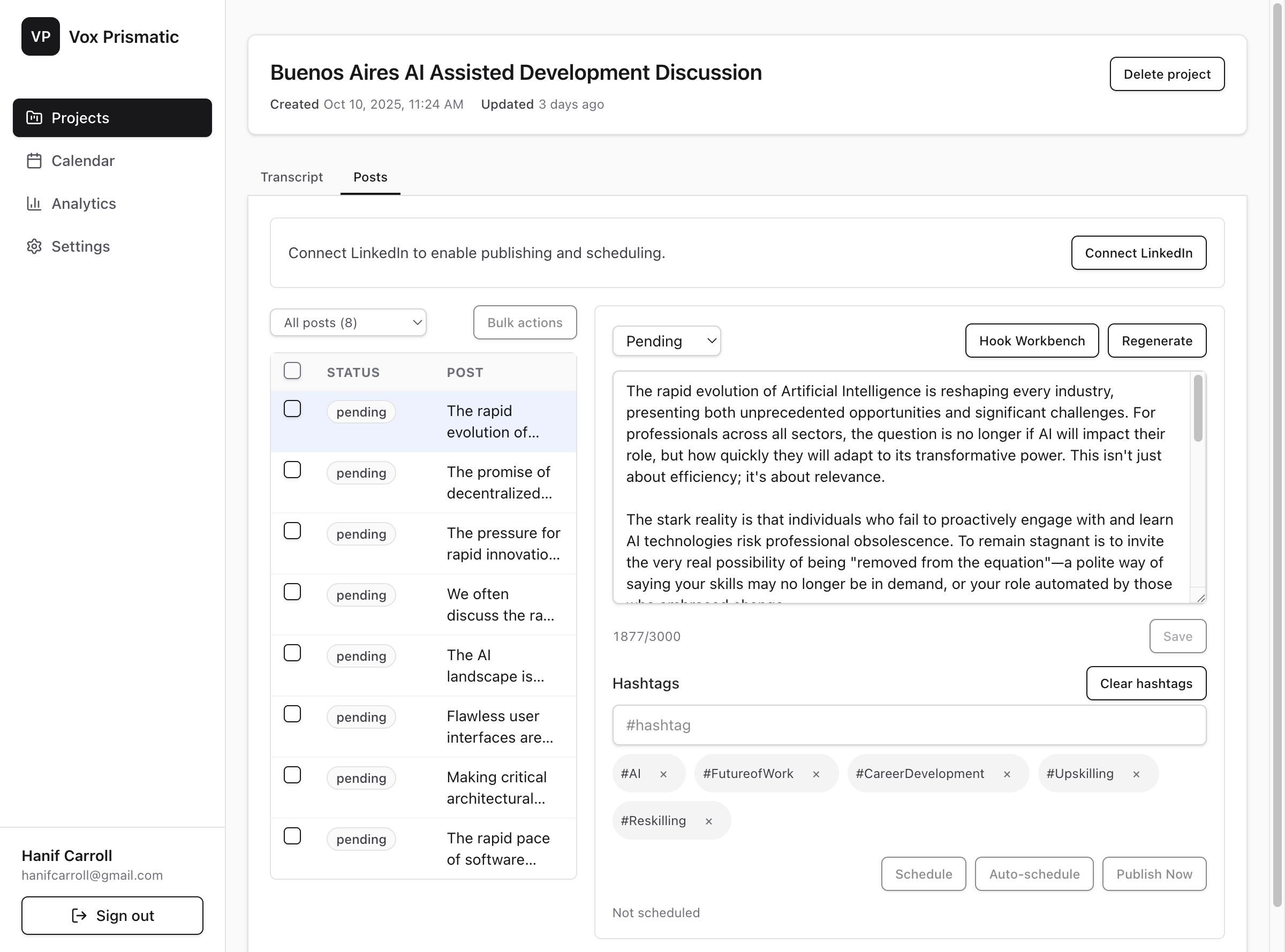The width and height of the screenshot is (1285, 952).
Task: Select the Posts tab
Action: [x=370, y=177]
